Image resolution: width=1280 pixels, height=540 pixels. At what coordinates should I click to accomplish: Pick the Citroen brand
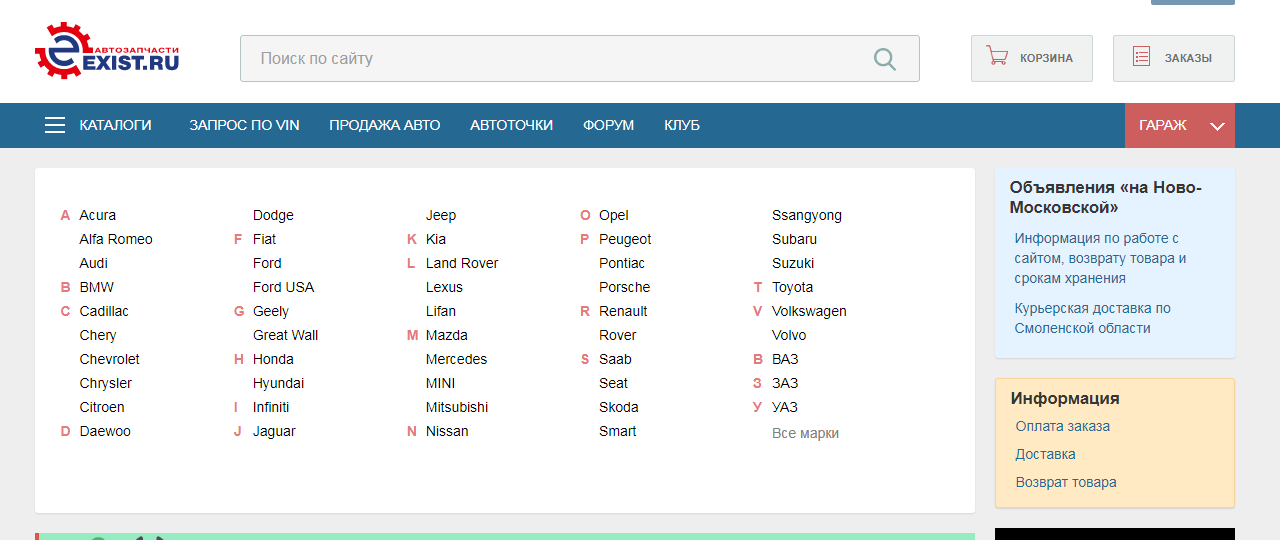(x=102, y=407)
